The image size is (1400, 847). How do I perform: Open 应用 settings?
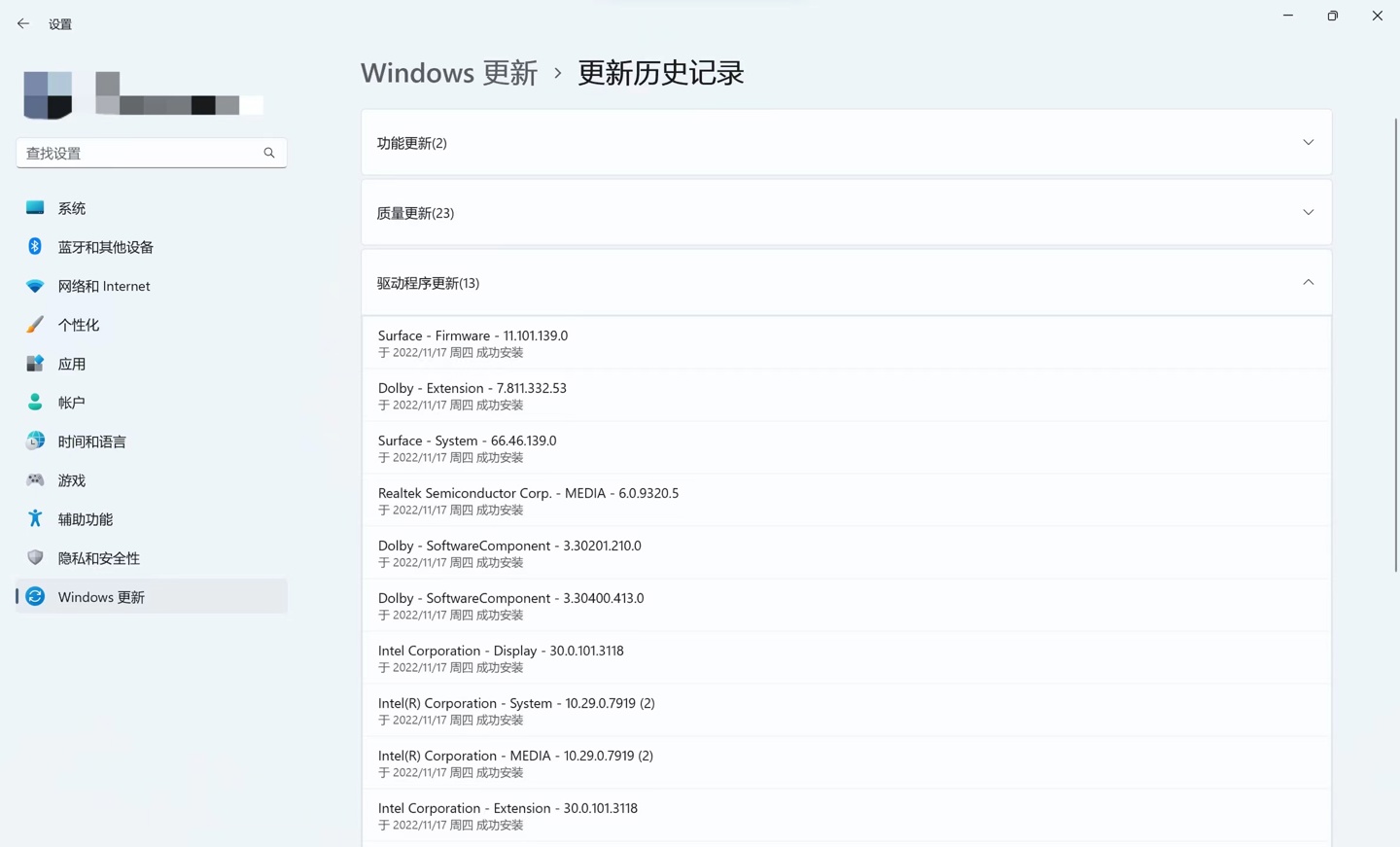[x=152, y=364]
